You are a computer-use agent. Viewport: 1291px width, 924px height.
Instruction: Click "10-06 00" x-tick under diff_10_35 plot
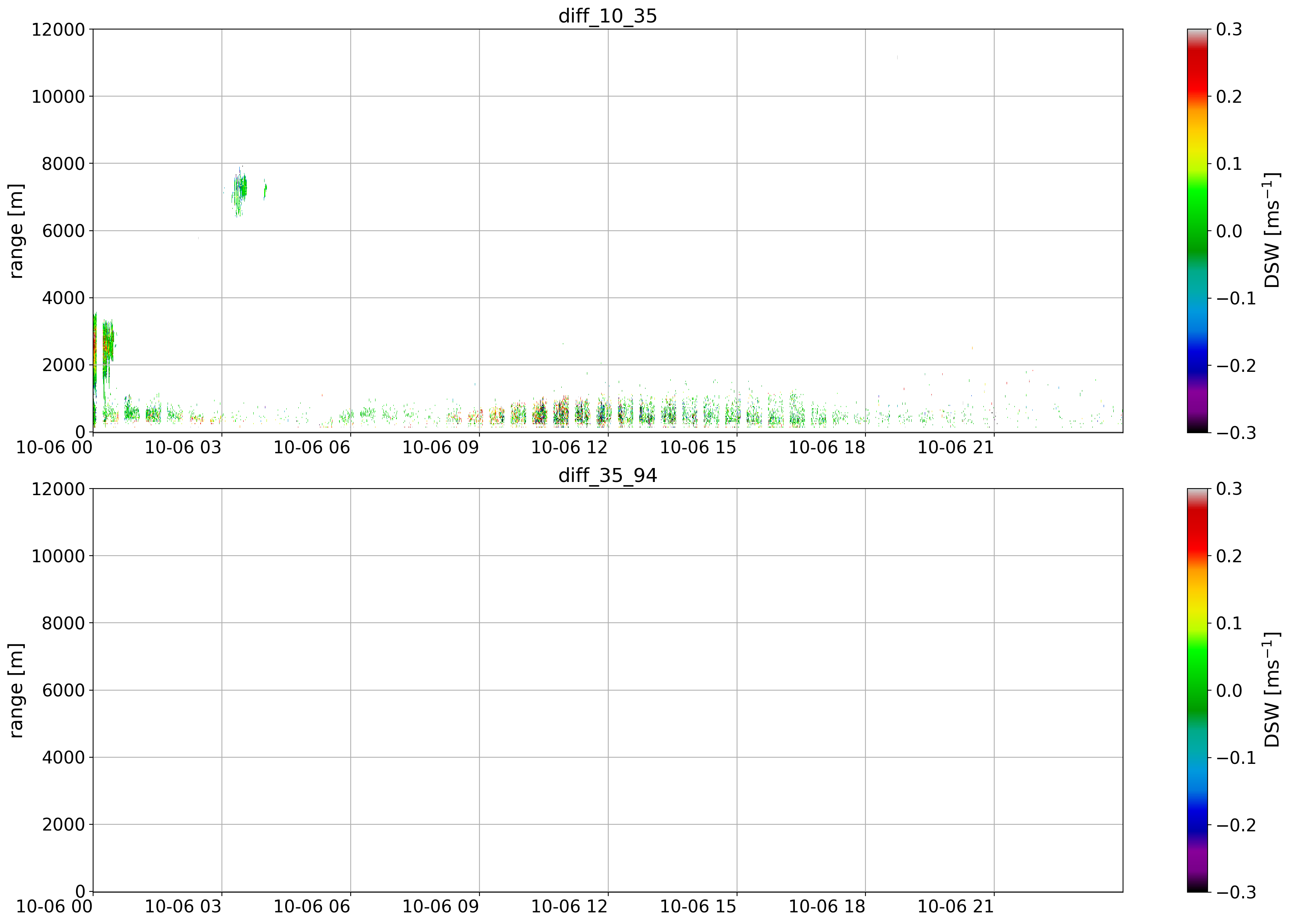pos(54,447)
